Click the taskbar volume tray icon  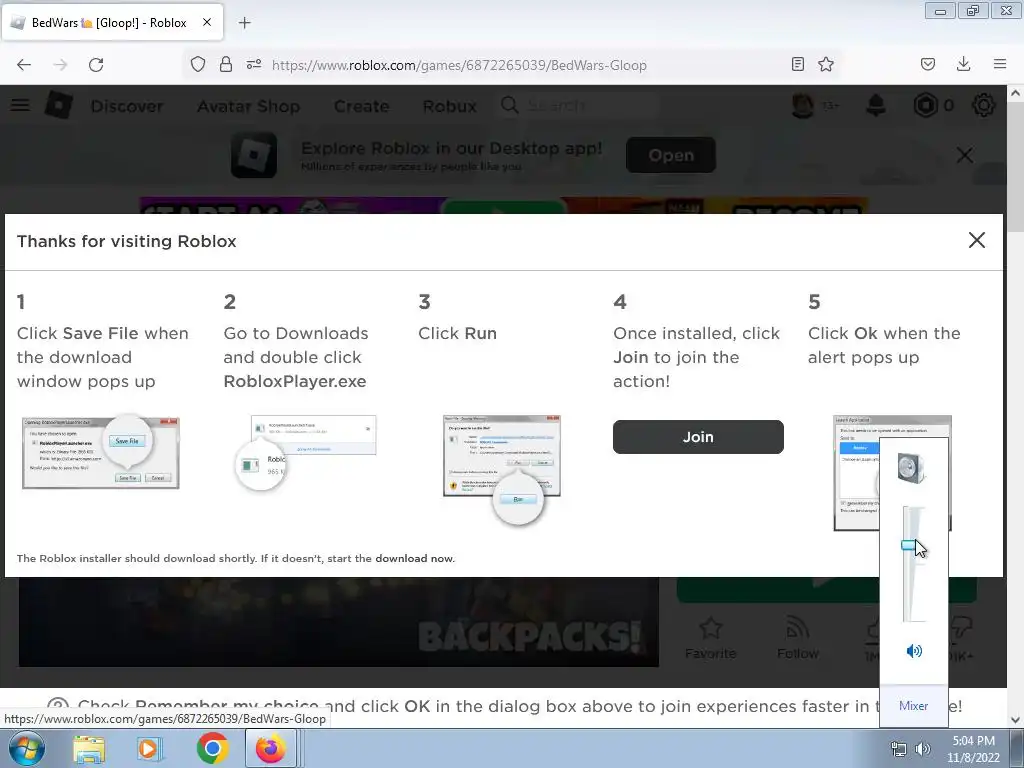[x=922, y=748]
